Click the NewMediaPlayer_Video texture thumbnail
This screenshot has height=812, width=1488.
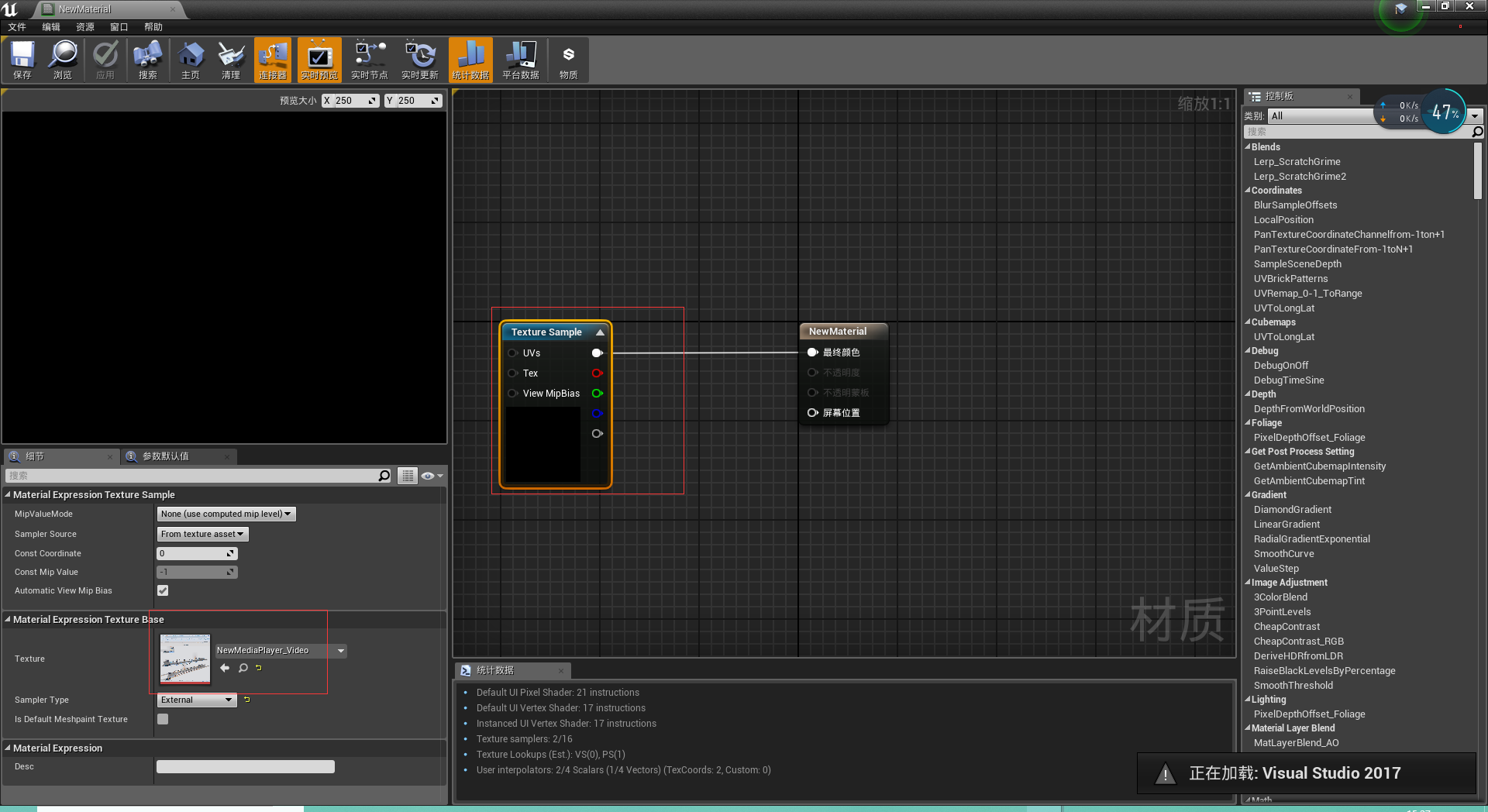pos(185,659)
